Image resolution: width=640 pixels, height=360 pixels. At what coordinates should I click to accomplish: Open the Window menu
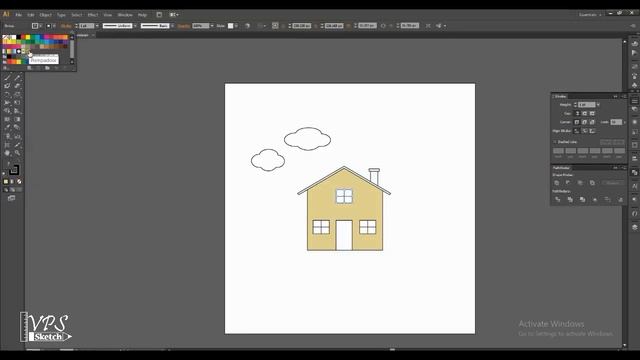(x=125, y=15)
